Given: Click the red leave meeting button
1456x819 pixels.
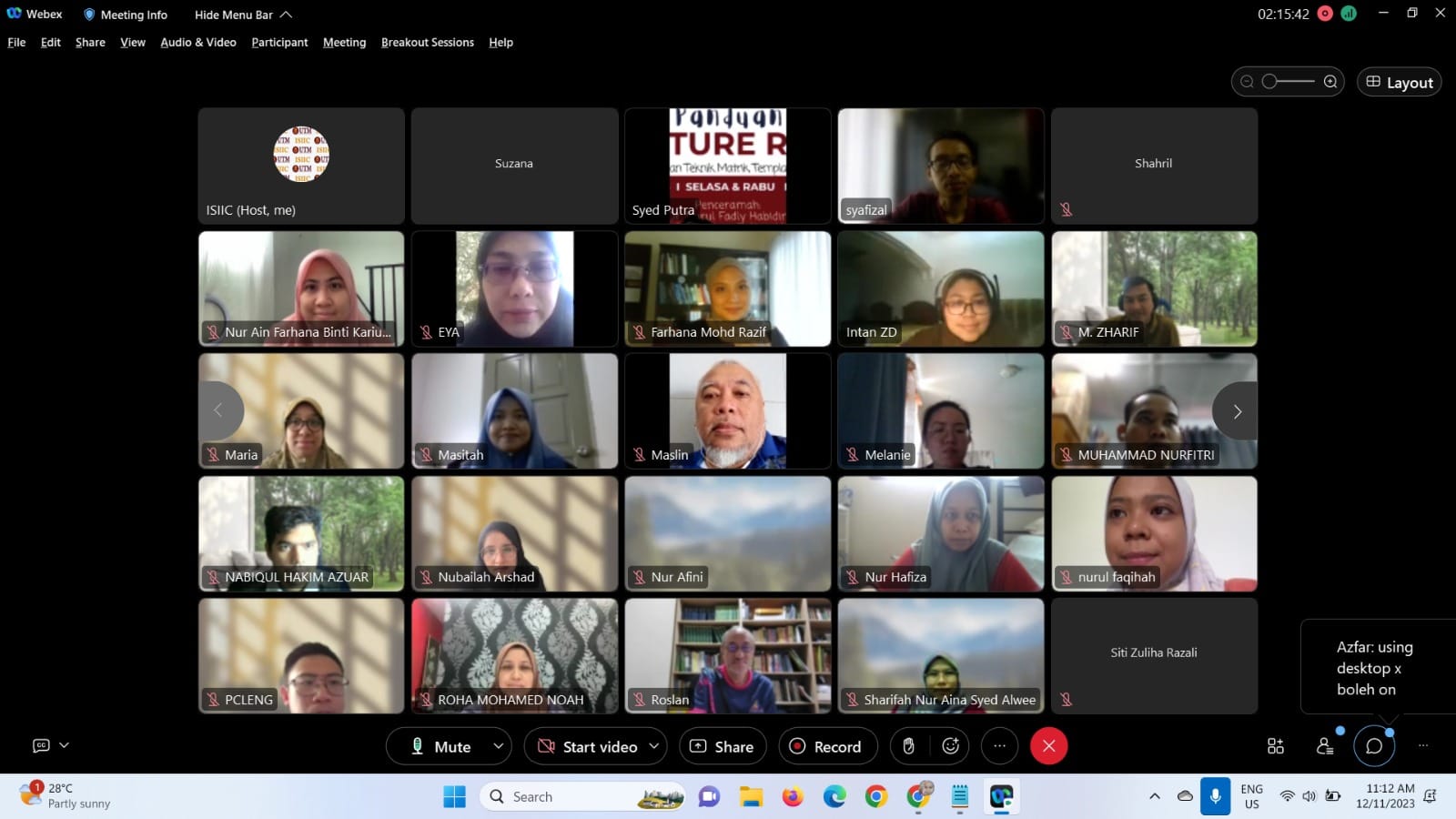Looking at the screenshot, I should click(1048, 746).
